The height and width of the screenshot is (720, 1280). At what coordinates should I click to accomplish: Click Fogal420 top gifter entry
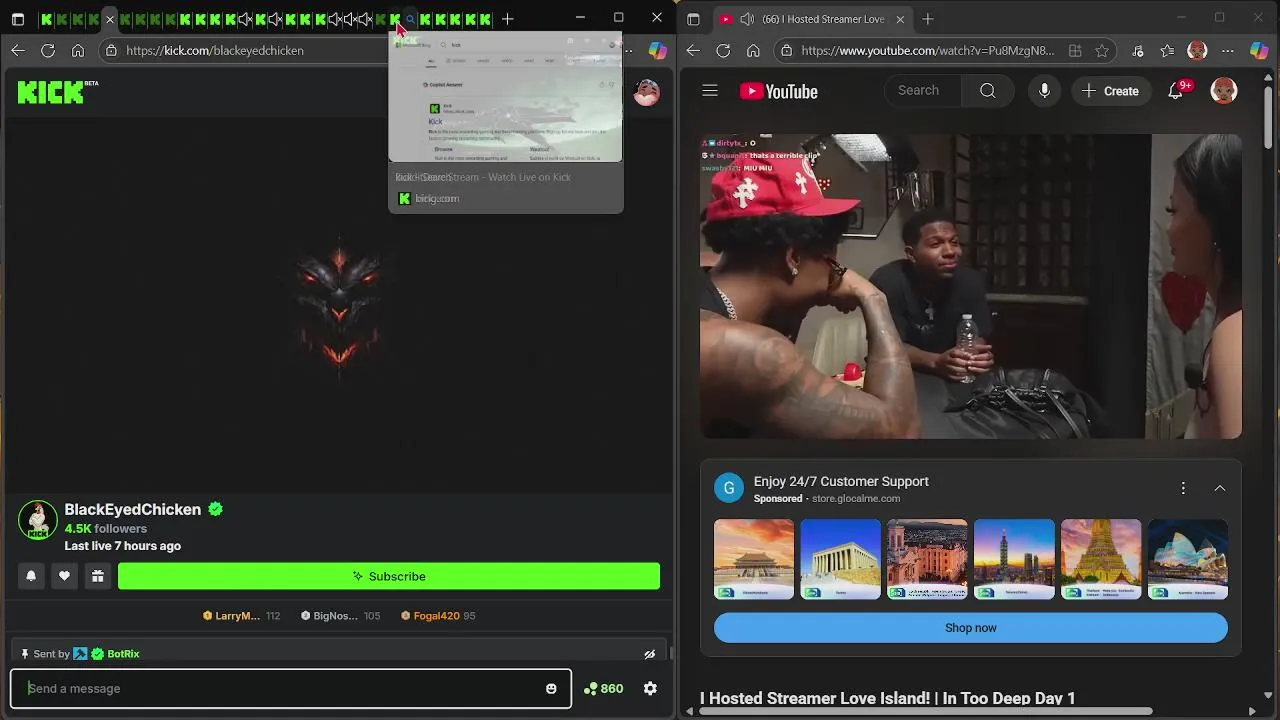(x=438, y=616)
